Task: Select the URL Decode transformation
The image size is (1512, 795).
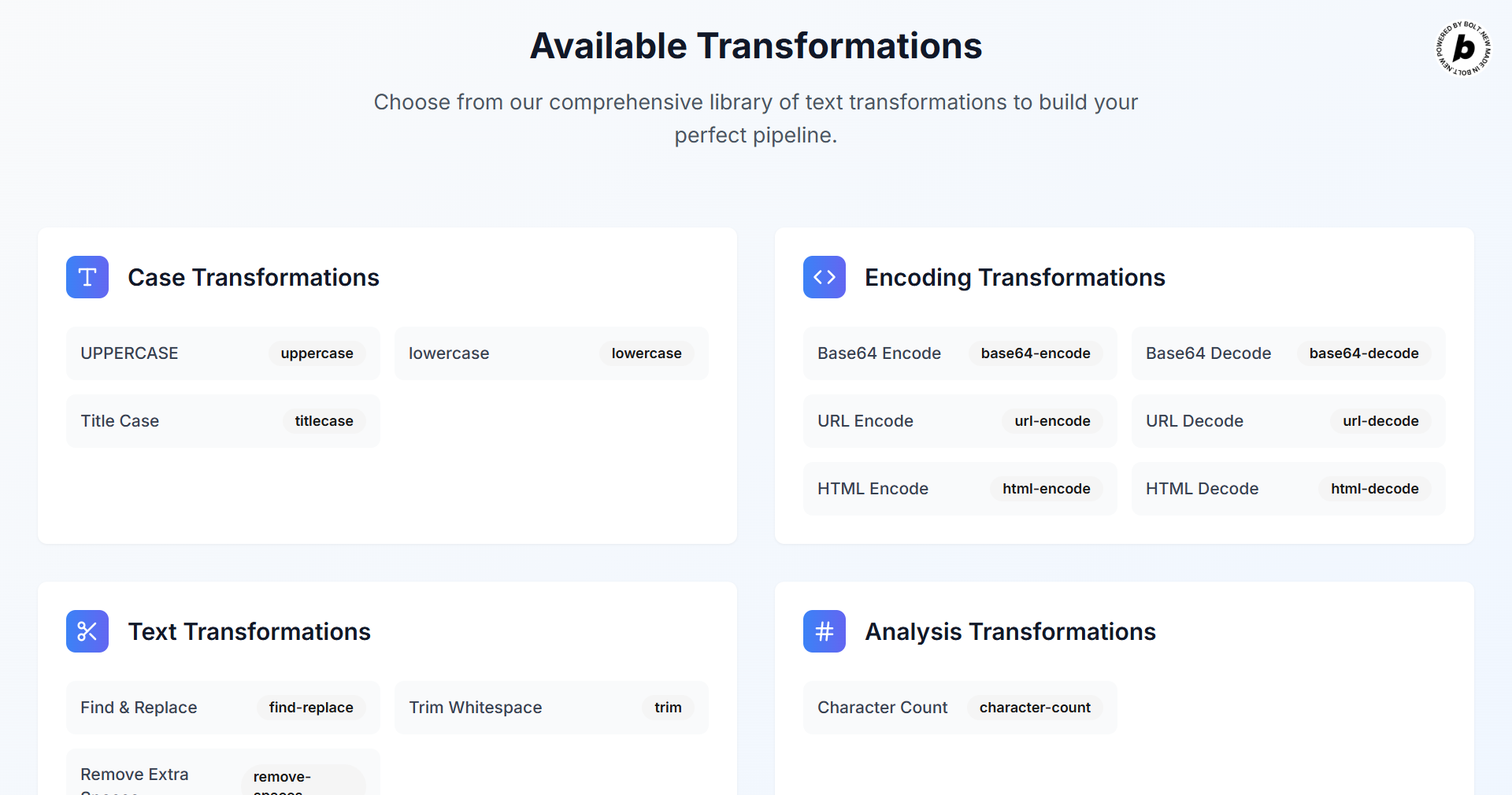Action: pos(1287,420)
